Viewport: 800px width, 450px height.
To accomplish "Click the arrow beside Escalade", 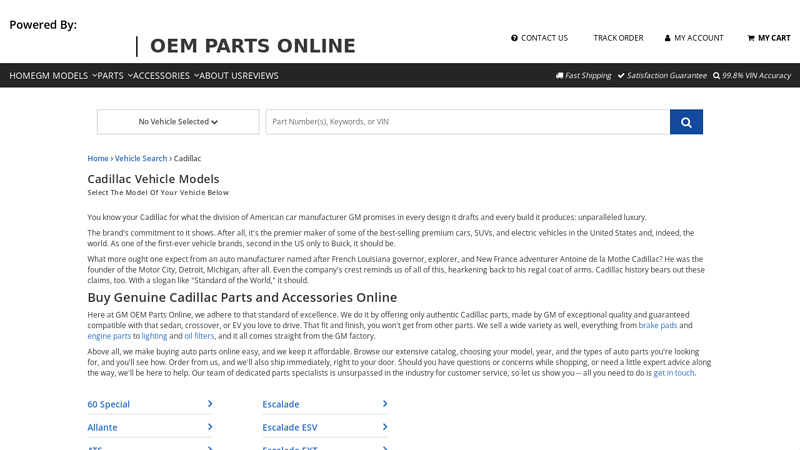I will (385, 404).
